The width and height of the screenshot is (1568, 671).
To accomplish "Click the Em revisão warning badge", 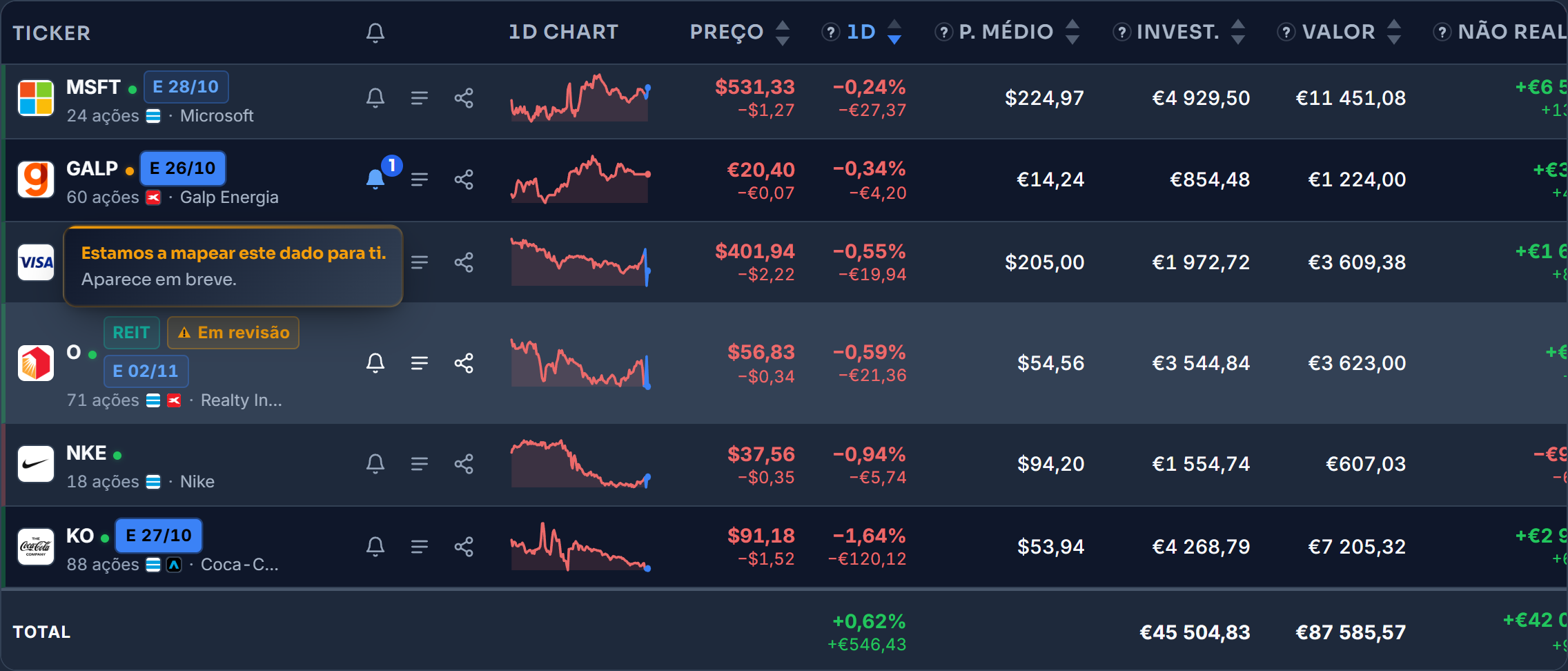I will [x=233, y=333].
